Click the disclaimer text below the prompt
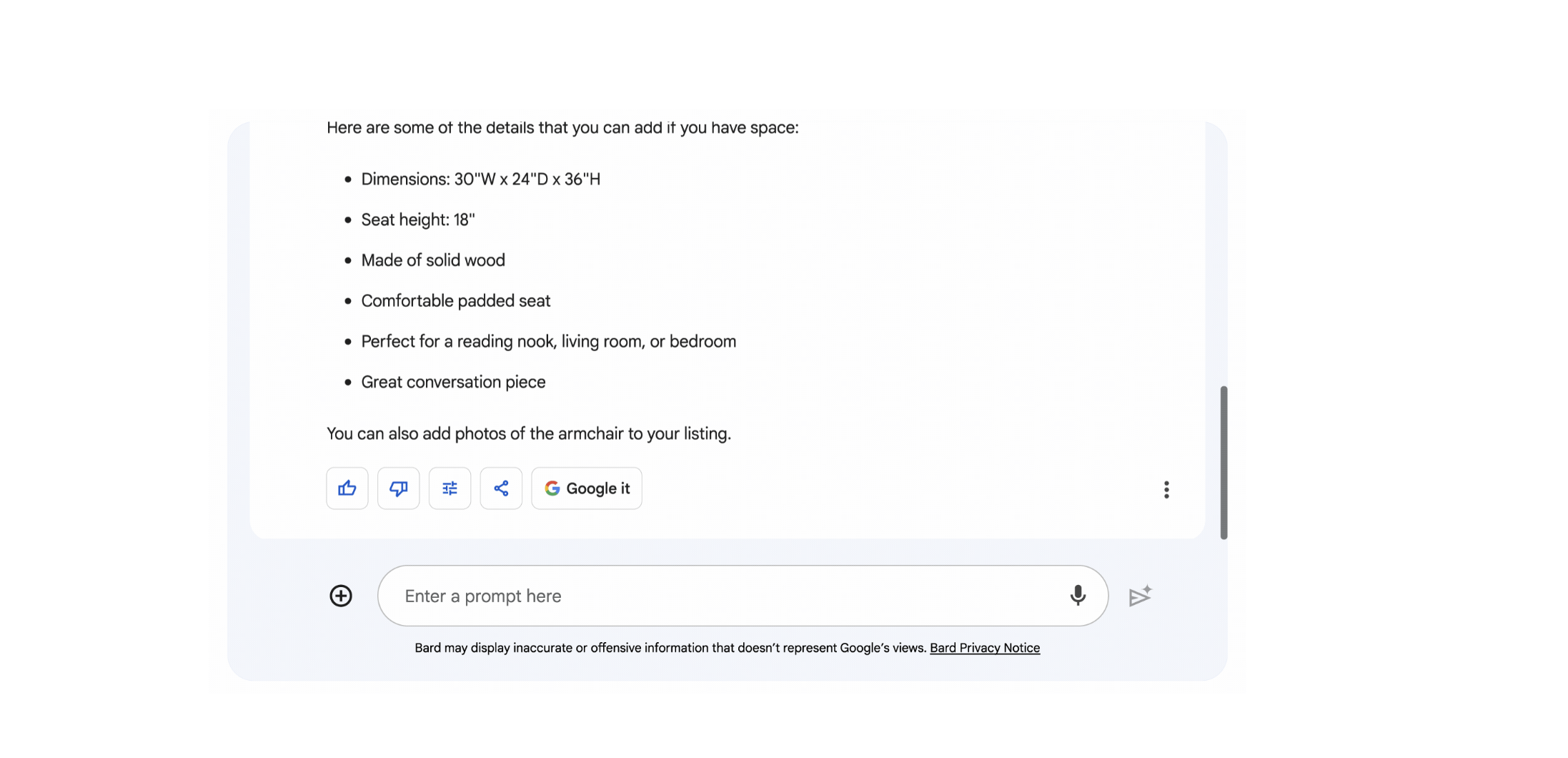1568x758 pixels. point(670,648)
